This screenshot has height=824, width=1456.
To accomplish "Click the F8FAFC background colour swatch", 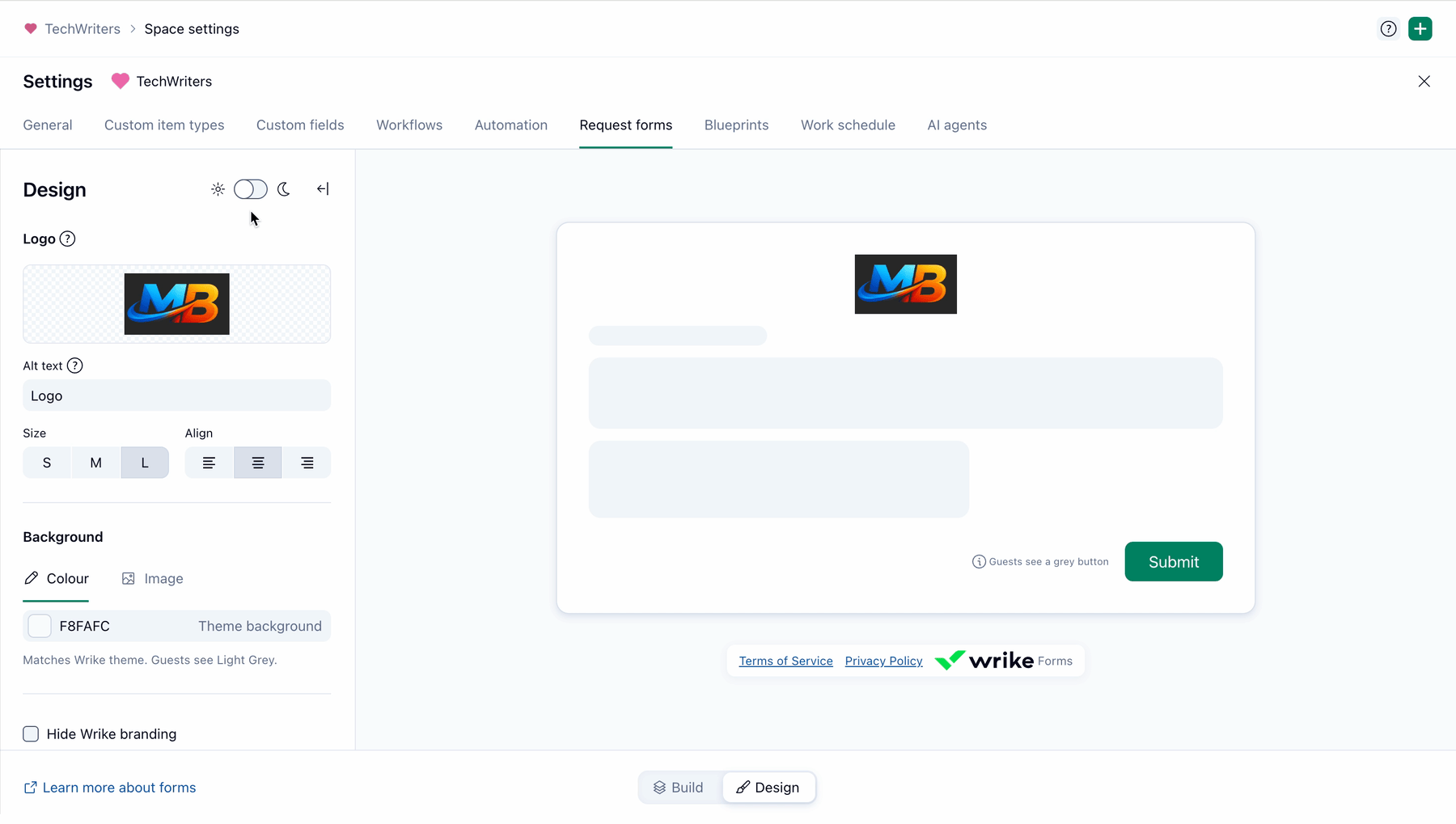I will pos(40,626).
